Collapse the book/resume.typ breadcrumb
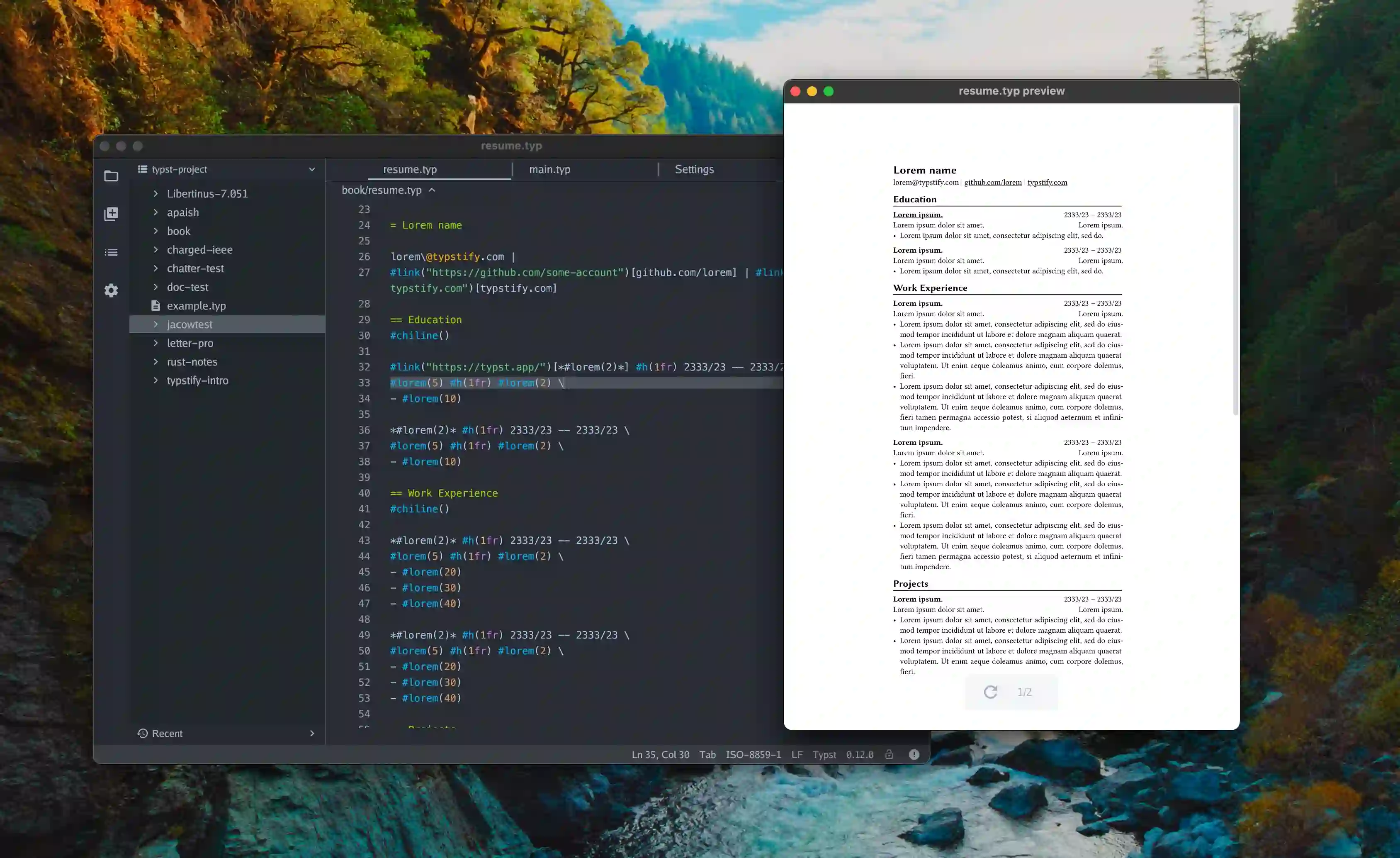Image resolution: width=1400 pixels, height=858 pixels. (431, 190)
